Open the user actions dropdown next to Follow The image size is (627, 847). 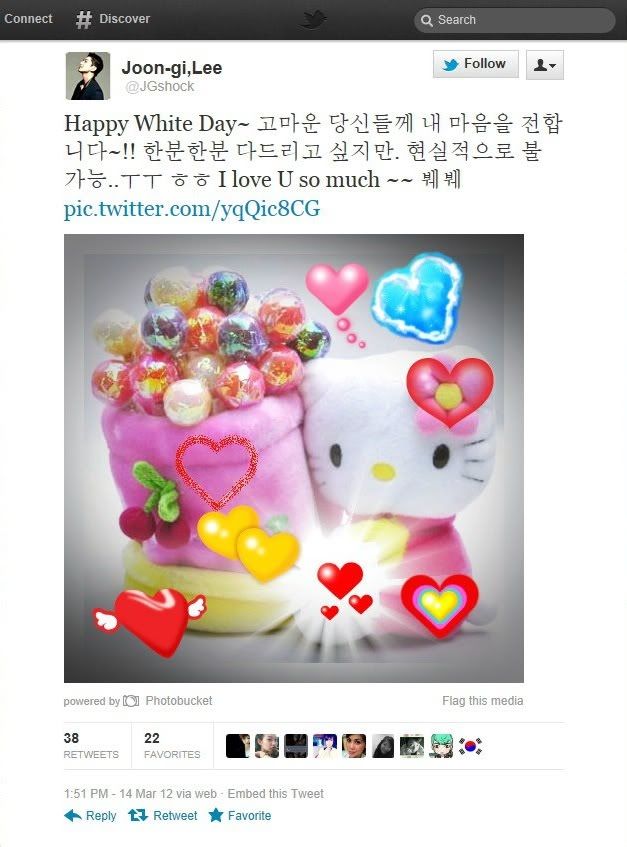click(x=544, y=65)
